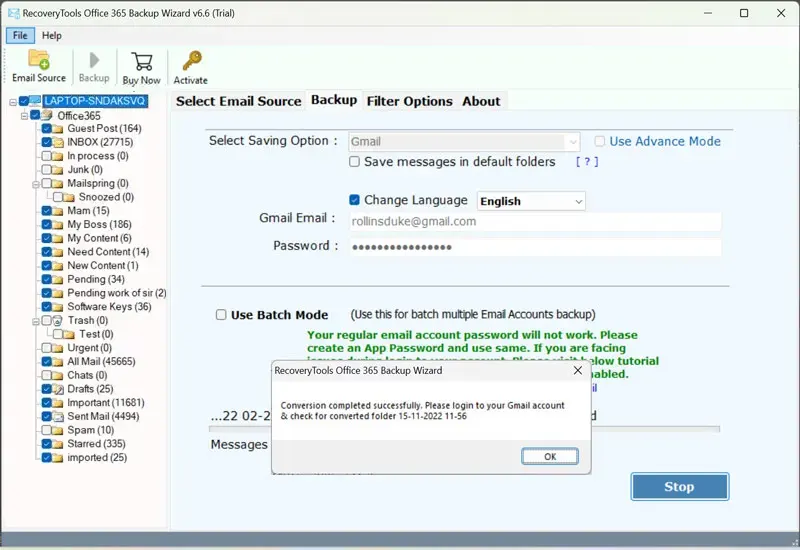
Task: Click the Gmail Email input field
Action: [534, 222]
